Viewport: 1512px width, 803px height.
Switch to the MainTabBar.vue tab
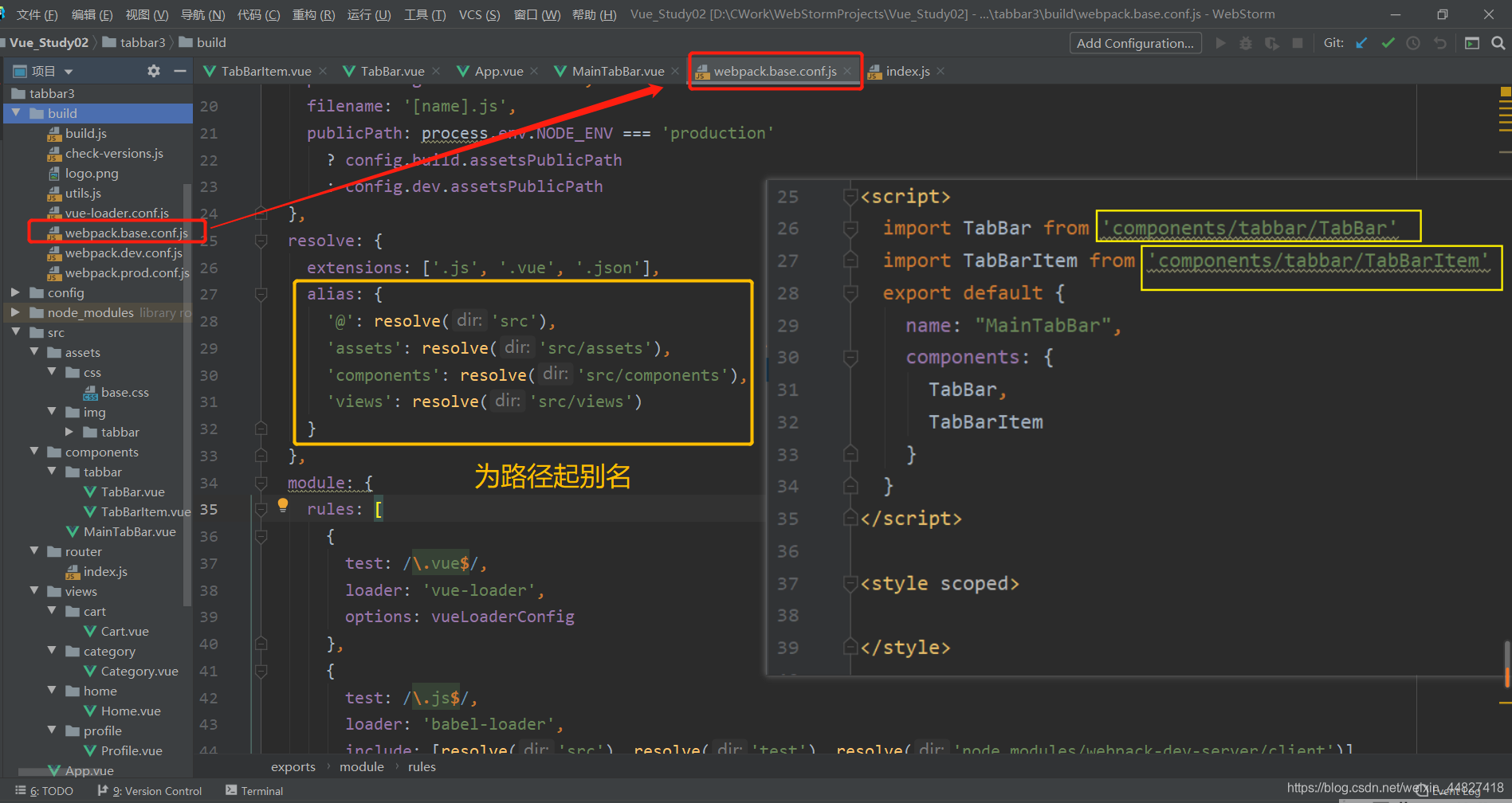point(618,71)
